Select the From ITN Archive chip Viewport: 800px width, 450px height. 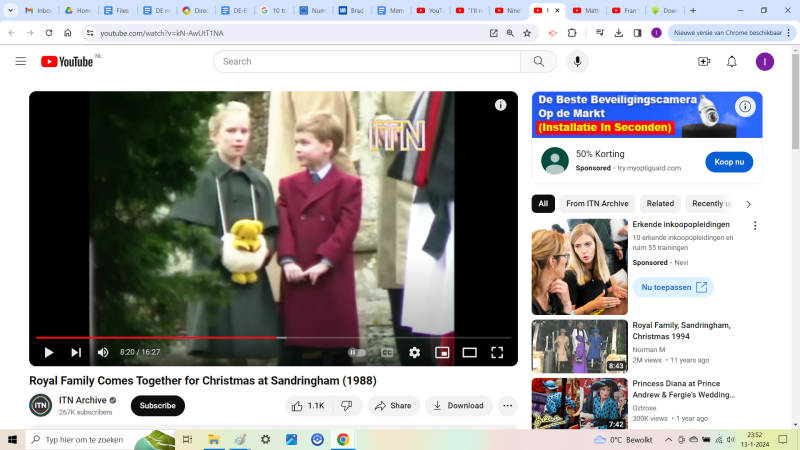597,204
